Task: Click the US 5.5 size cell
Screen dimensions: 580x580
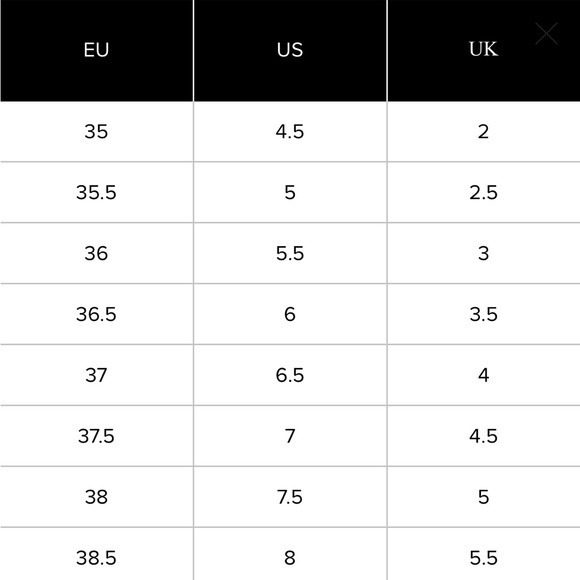Action: 290,253
